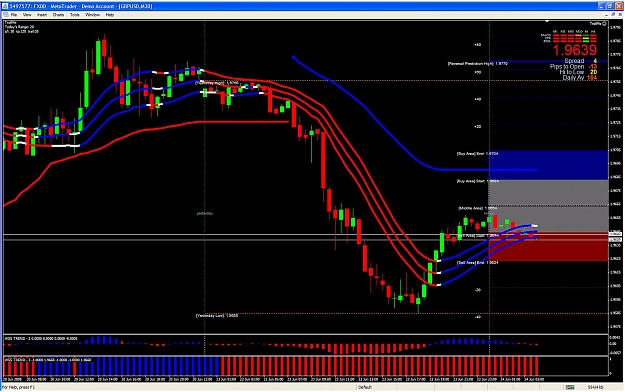Close the inner GBPUSD chart window
625x392 pixels.
pyautogui.click(x=620, y=15)
